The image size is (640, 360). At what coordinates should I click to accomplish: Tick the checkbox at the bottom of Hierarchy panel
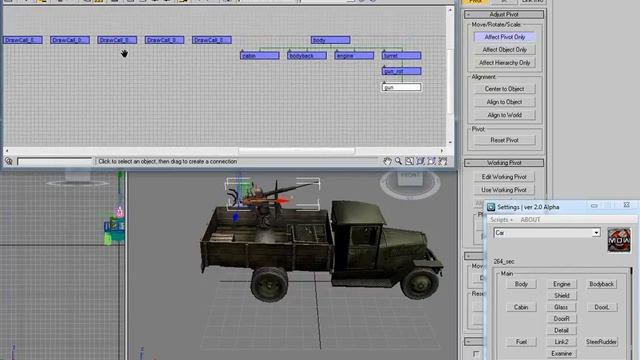point(476,354)
